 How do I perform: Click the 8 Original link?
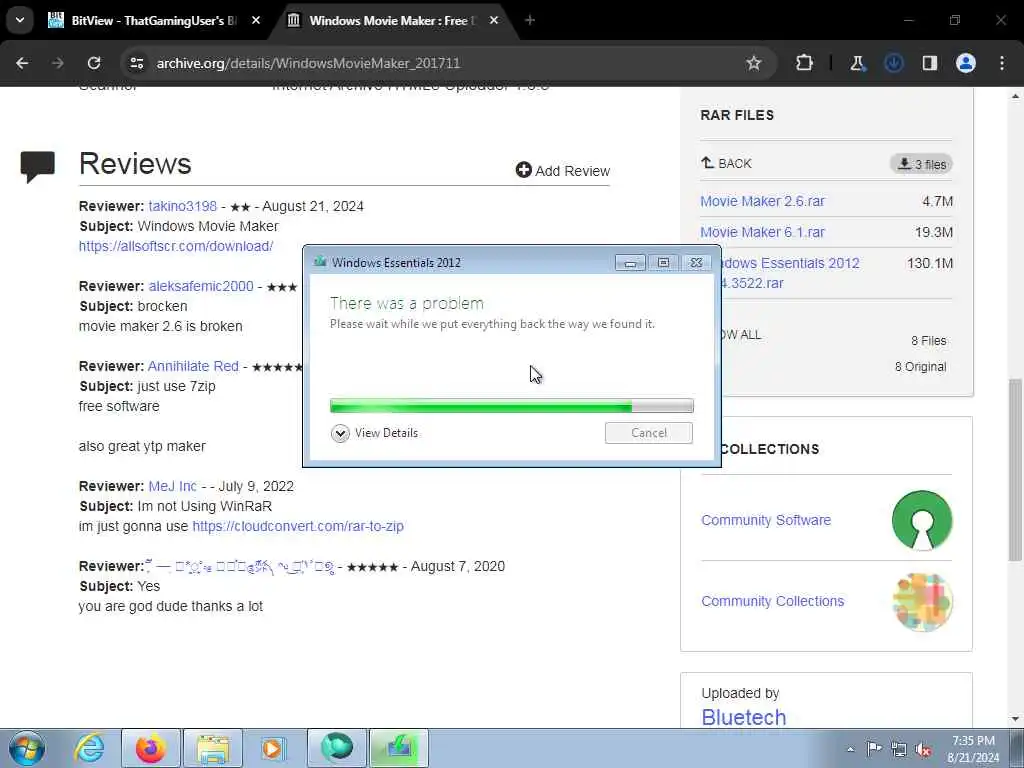pos(920,367)
